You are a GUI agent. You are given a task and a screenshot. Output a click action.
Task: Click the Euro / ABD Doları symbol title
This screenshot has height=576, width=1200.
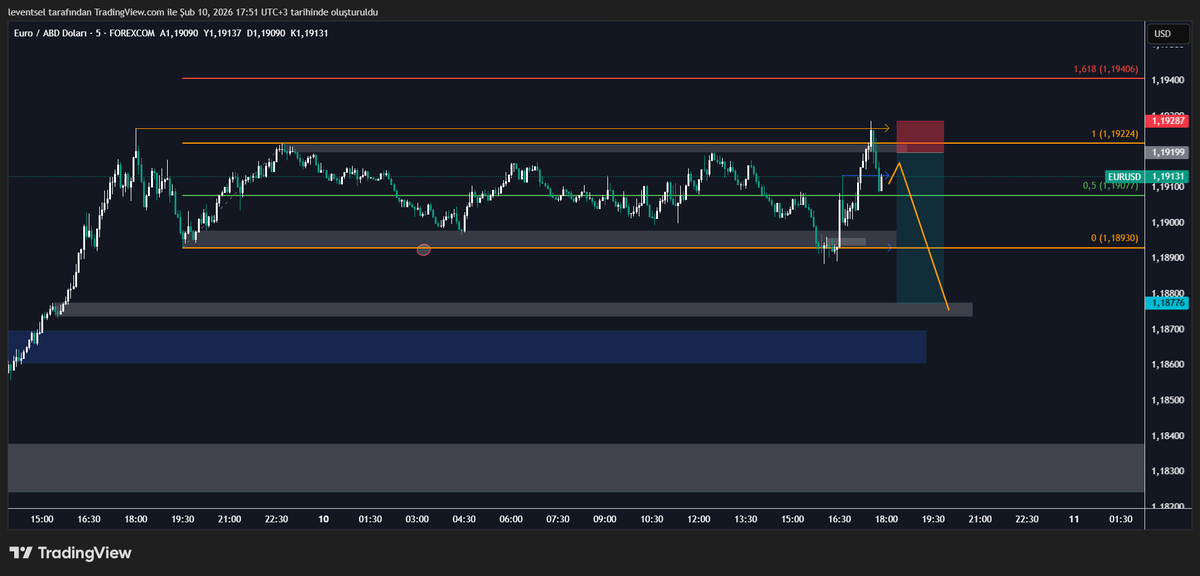[52, 33]
